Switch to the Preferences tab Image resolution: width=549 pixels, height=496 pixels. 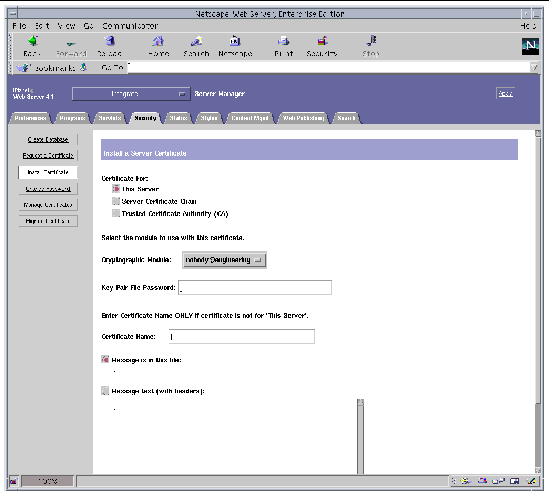(x=30, y=118)
